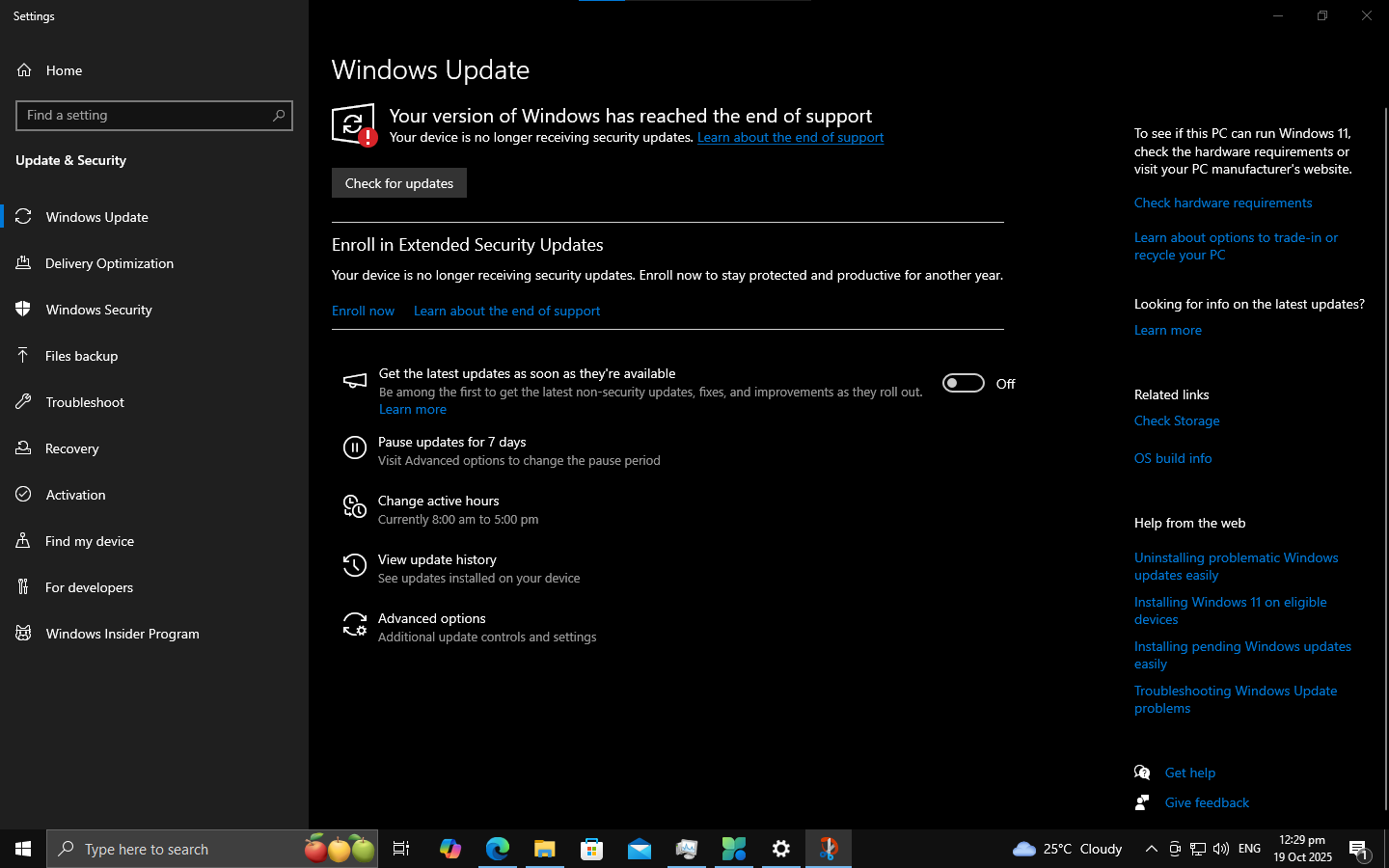Click the Enroll now link
This screenshot has height=868, width=1389.
pos(363,311)
